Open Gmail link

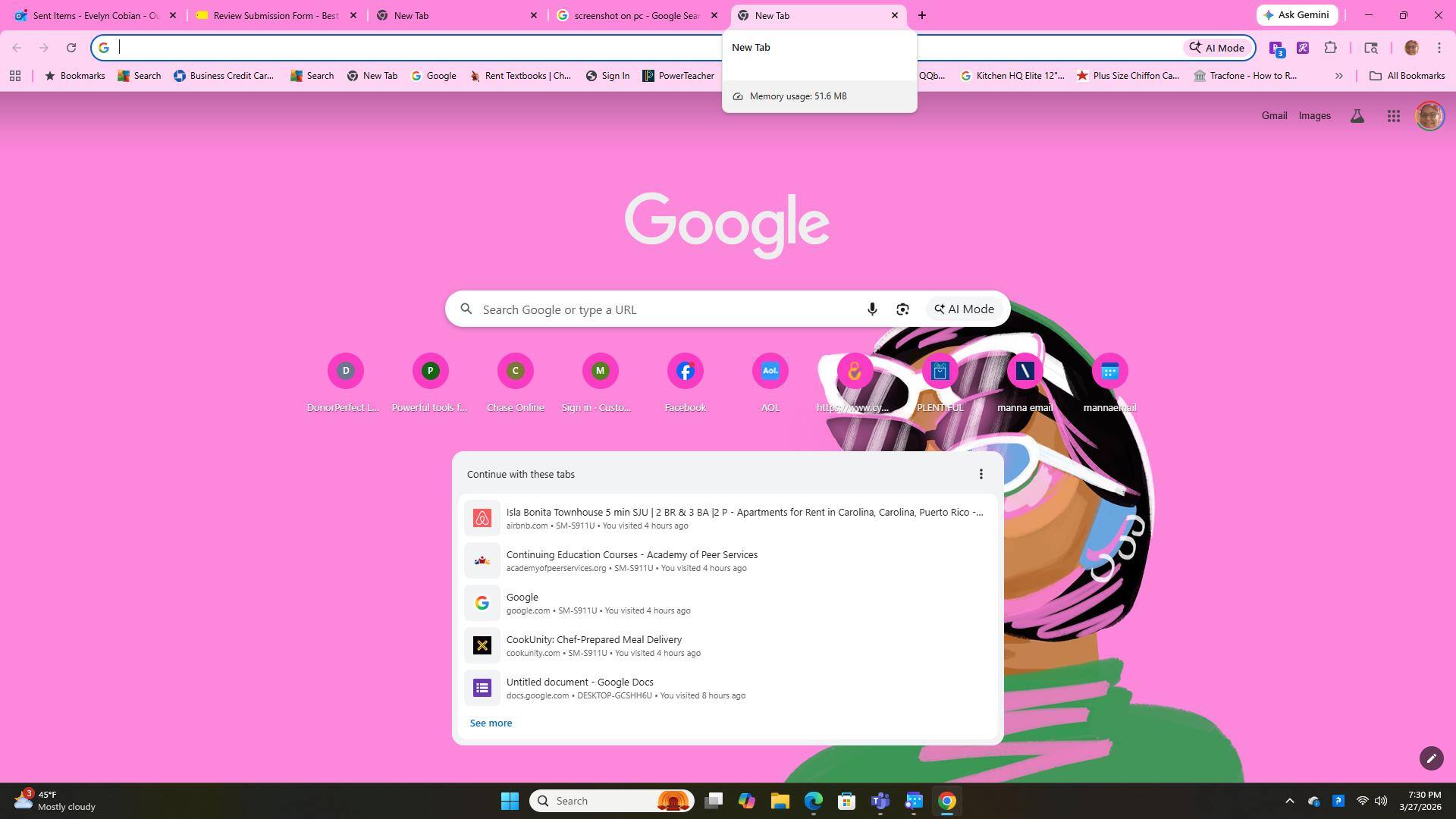[x=1274, y=116]
